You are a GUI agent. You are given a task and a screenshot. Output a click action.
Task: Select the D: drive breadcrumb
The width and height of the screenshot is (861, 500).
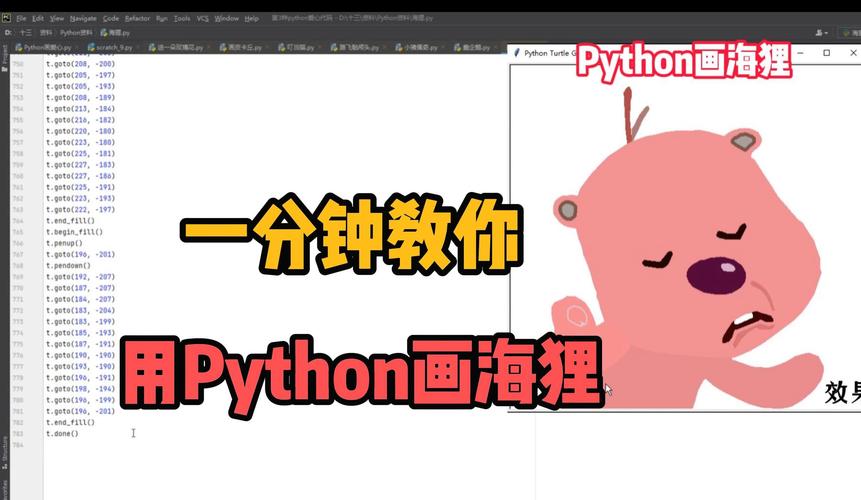coord(8,33)
